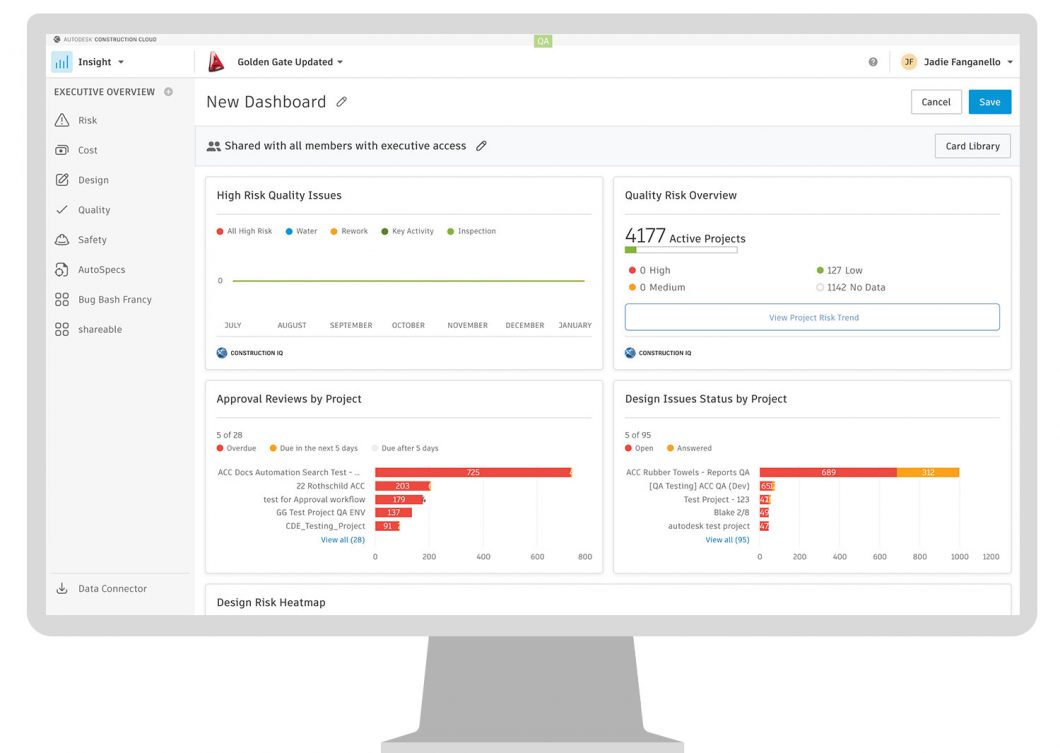This screenshot has height=753, width=1060.
Task: Click the Safety hard hat icon
Action: pyautogui.click(x=62, y=239)
